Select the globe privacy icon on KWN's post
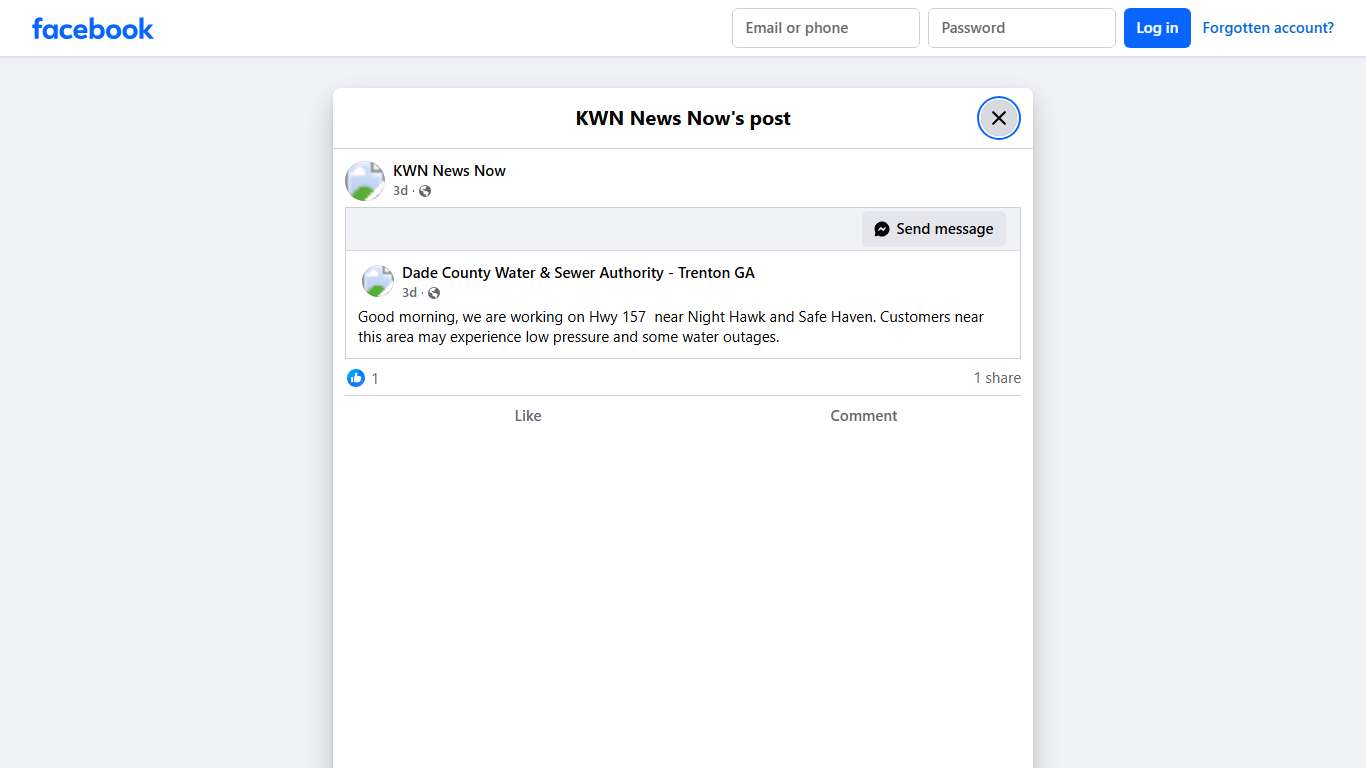This screenshot has width=1366, height=768. pyautogui.click(x=424, y=191)
